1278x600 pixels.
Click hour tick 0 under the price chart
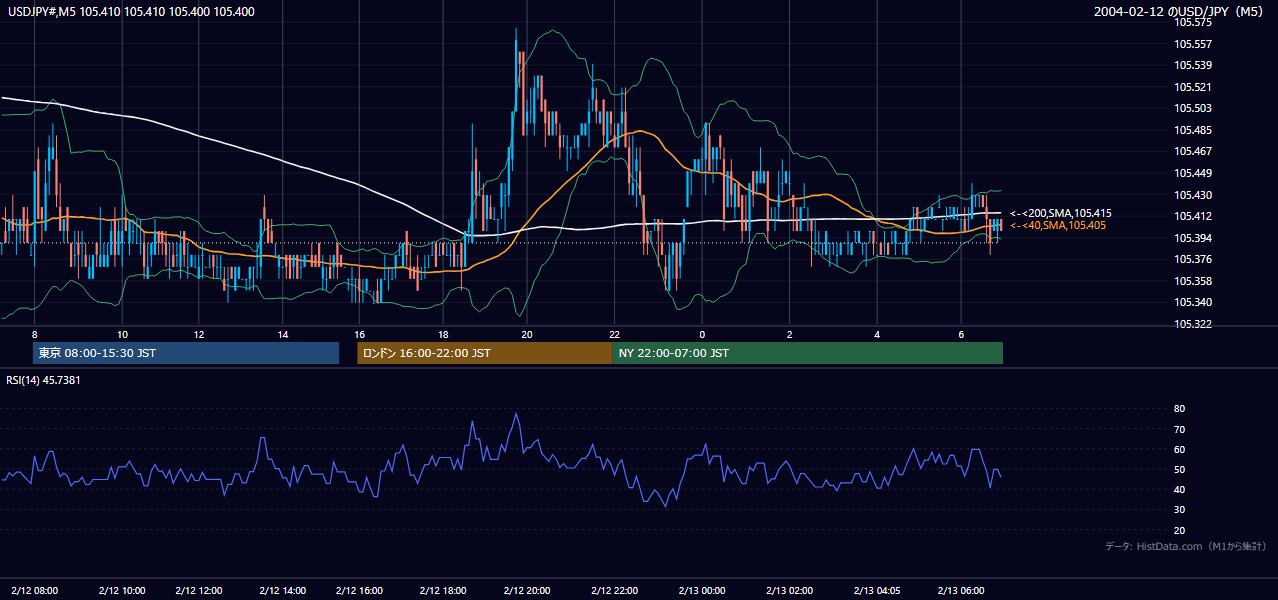(x=702, y=334)
